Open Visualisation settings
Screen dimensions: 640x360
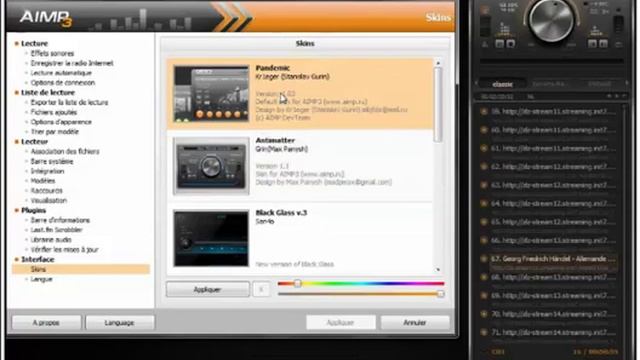click(x=49, y=200)
